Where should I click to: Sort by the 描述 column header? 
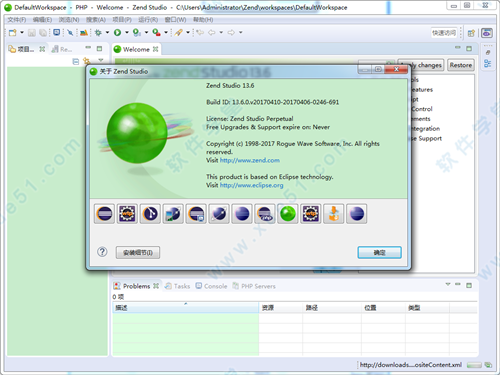186,308
